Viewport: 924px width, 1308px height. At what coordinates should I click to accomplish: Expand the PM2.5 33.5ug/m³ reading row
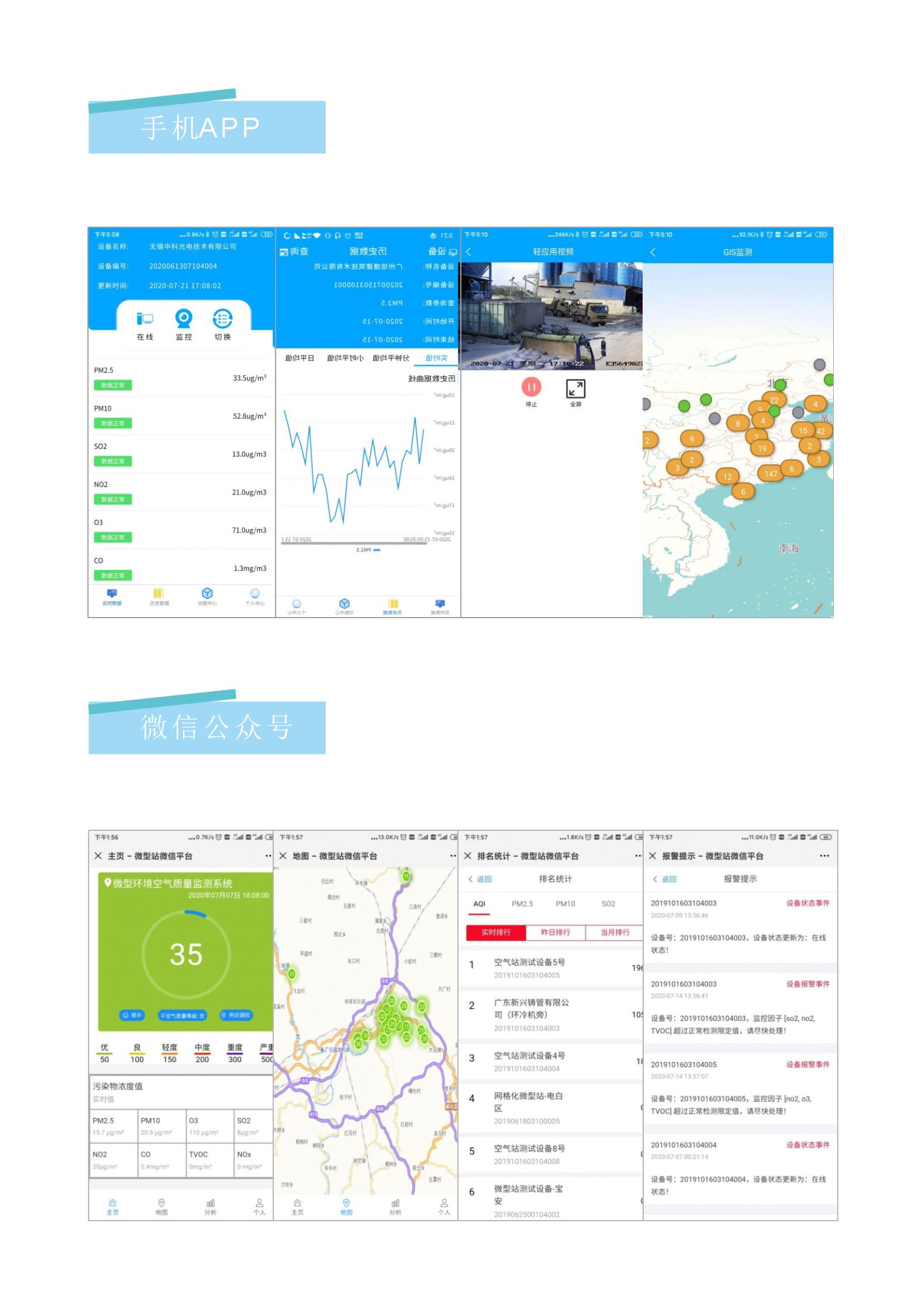pos(181,378)
